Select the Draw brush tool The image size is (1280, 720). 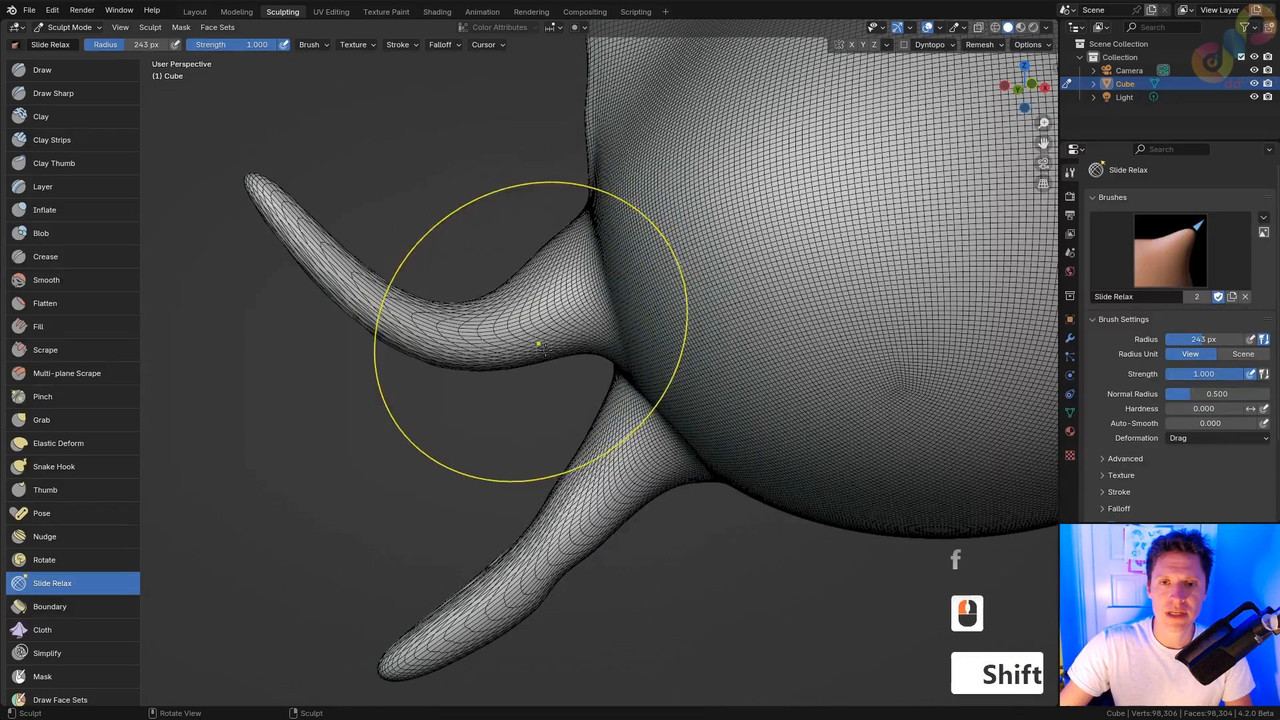coord(72,70)
